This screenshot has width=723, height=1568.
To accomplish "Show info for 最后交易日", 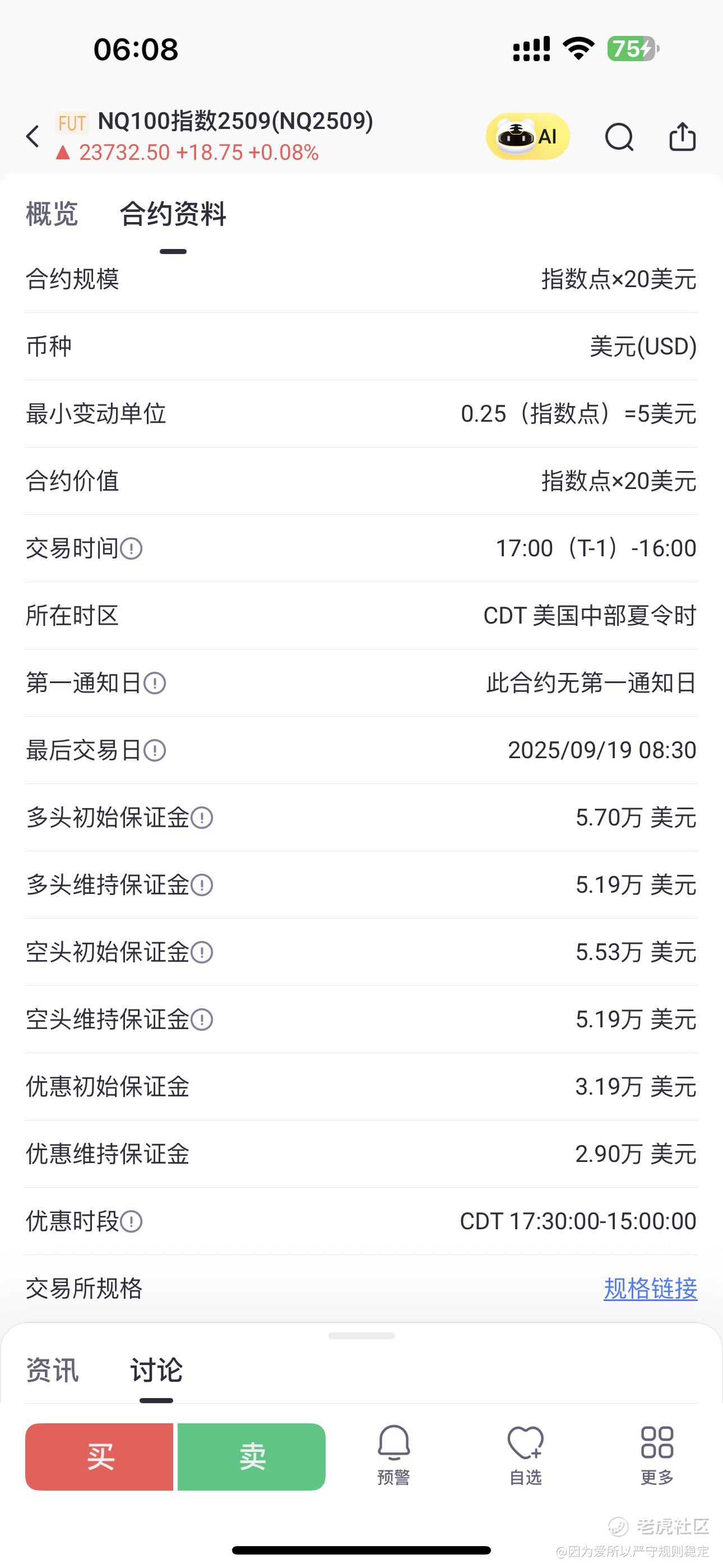I will coord(155,750).
